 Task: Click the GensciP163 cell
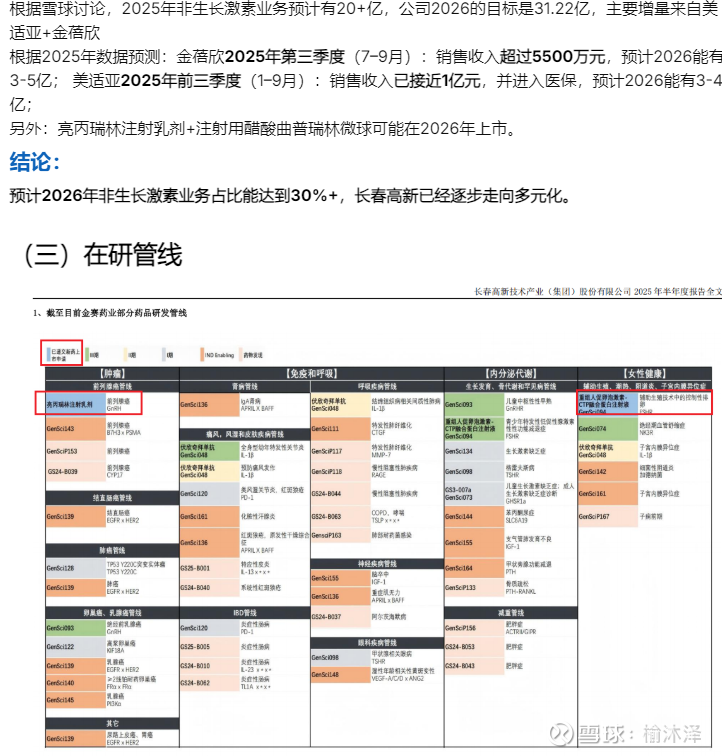click(x=341, y=535)
